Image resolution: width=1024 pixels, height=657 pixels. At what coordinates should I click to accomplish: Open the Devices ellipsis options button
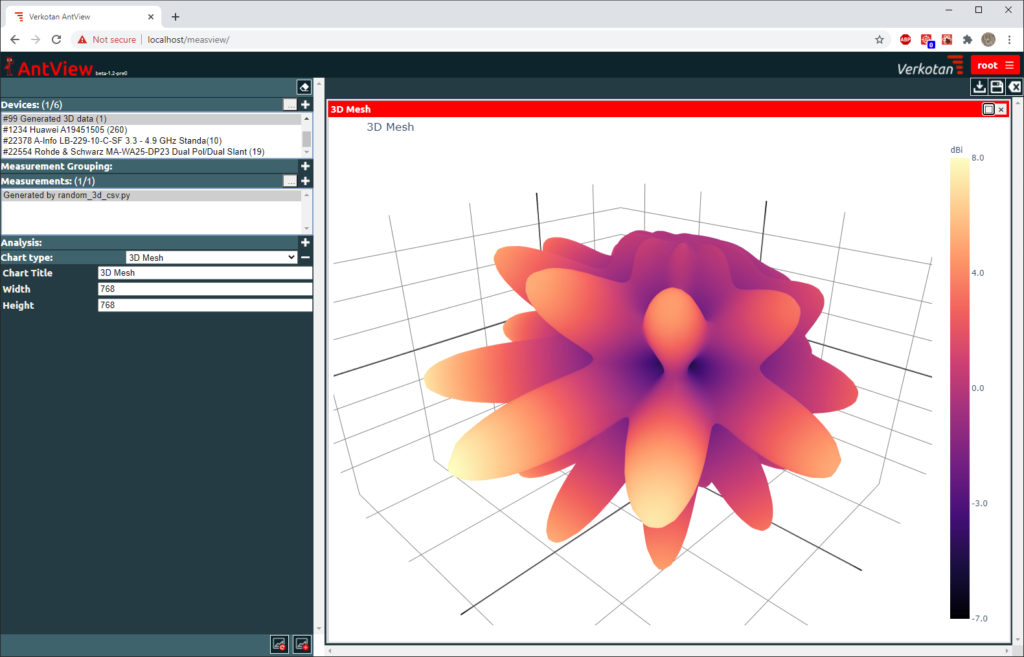(290, 104)
